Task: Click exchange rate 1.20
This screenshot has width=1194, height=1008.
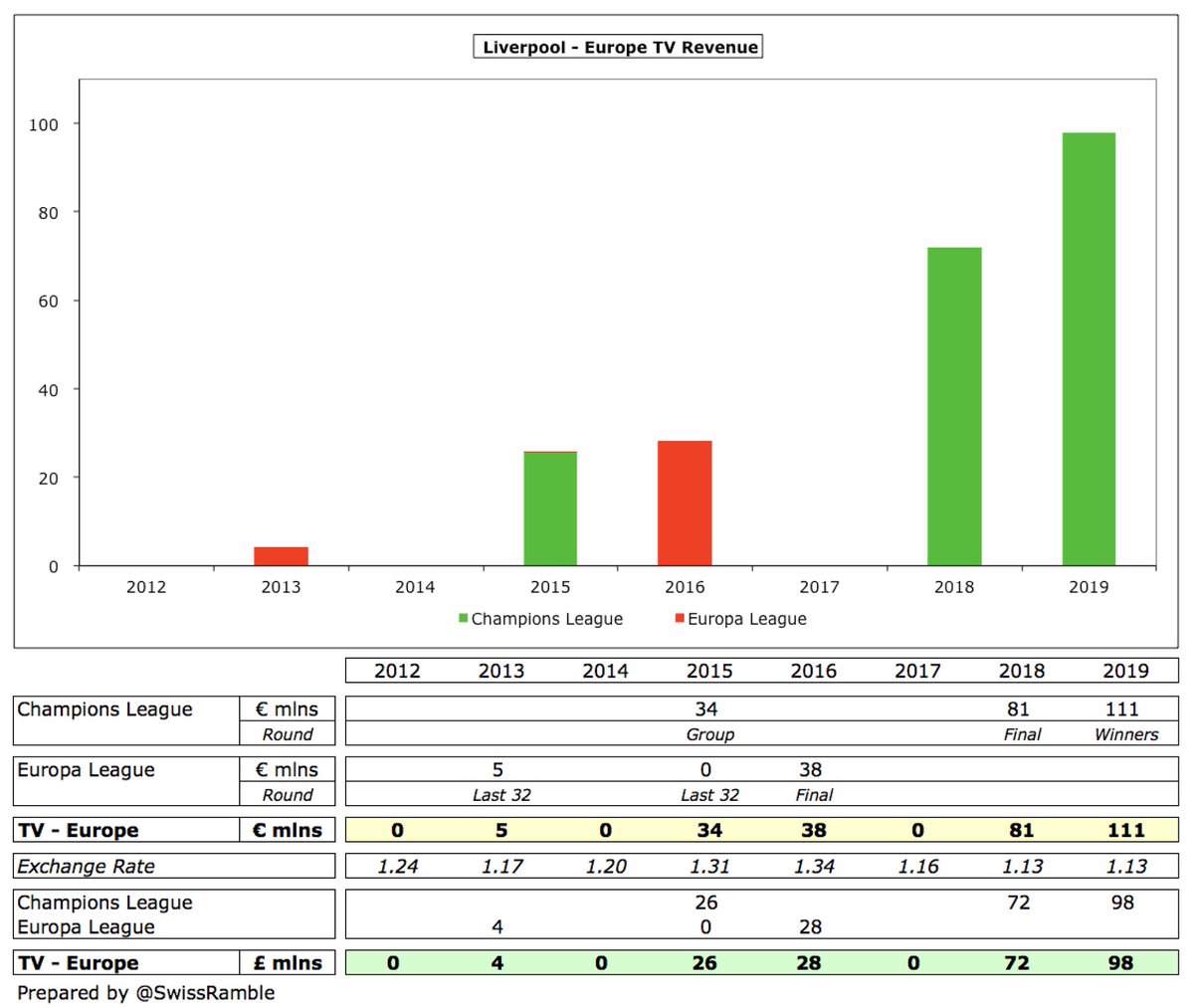Action: click(x=606, y=867)
